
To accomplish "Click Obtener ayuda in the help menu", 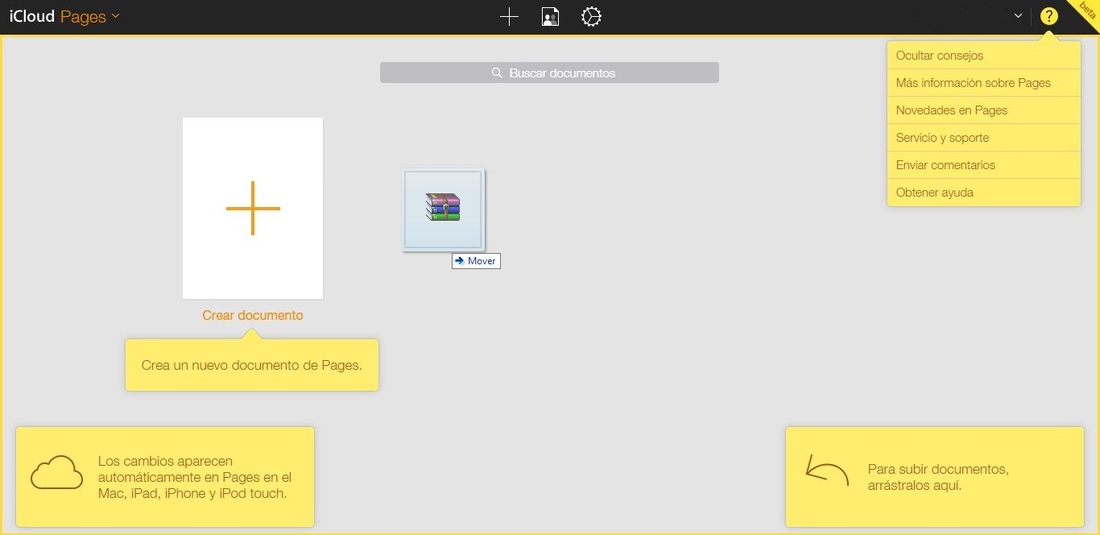I will [x=984, y=192].
